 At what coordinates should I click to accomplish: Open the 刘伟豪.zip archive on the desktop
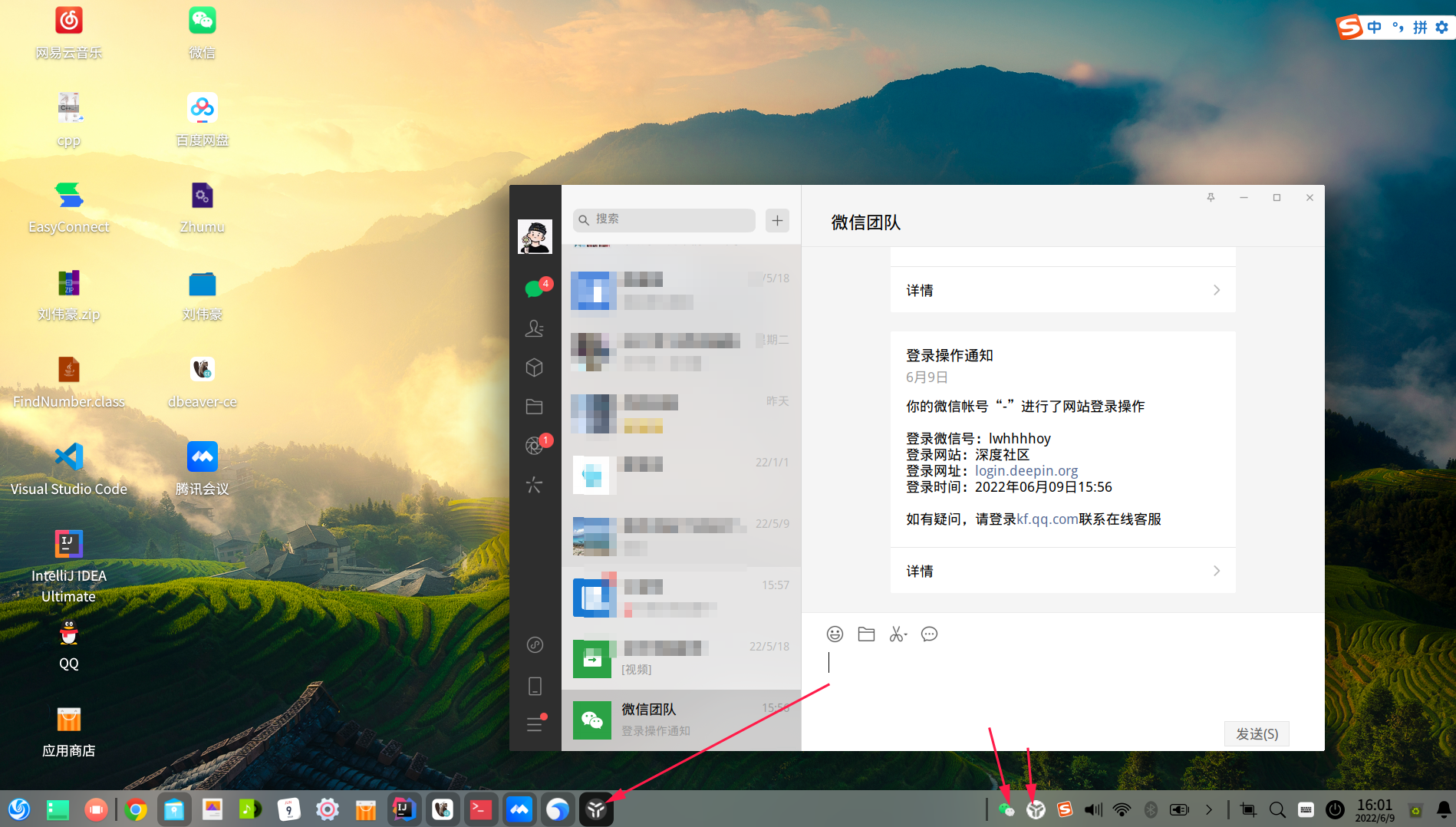(69, 295)
